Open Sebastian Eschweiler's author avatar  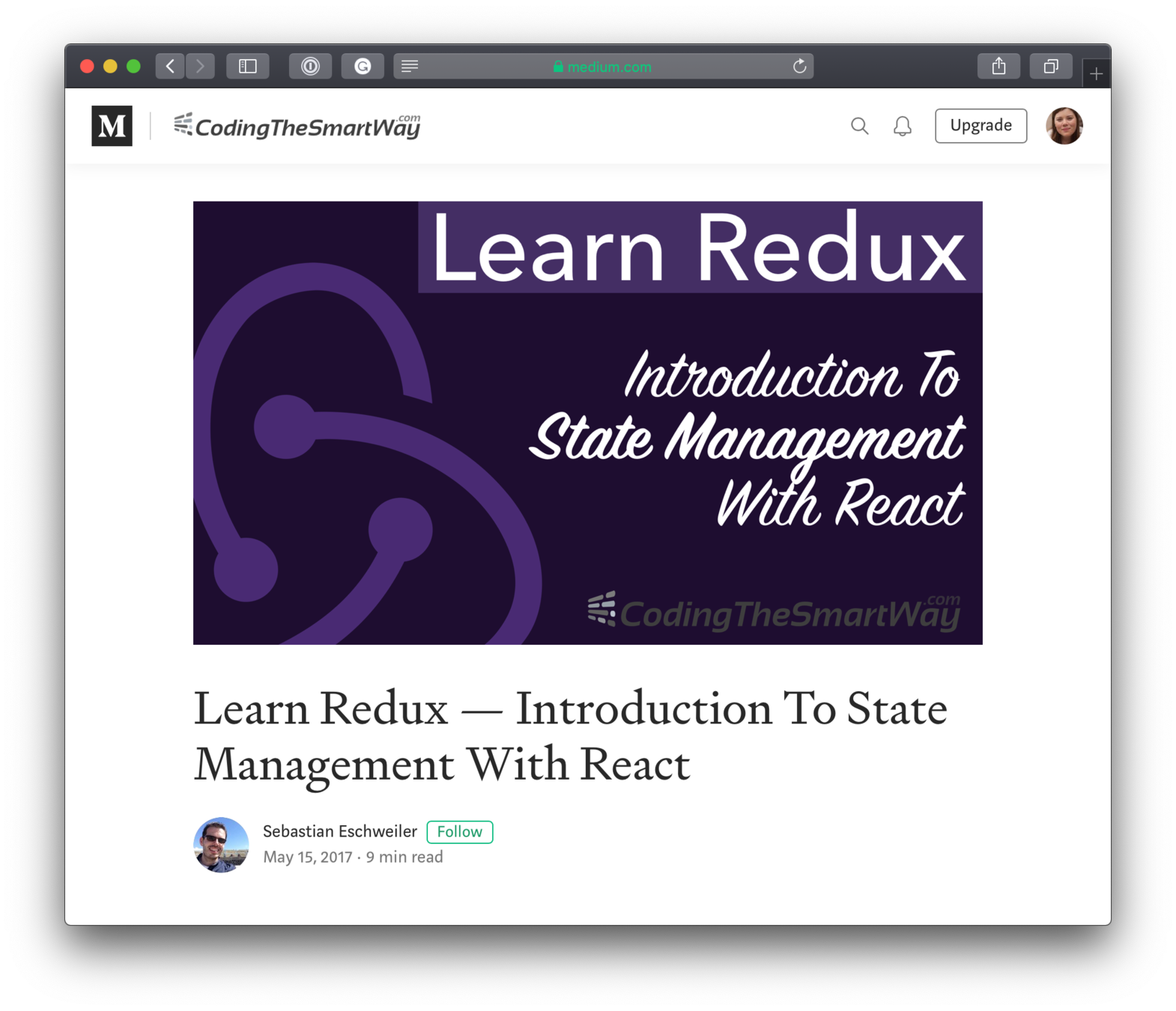pos(221,845)
